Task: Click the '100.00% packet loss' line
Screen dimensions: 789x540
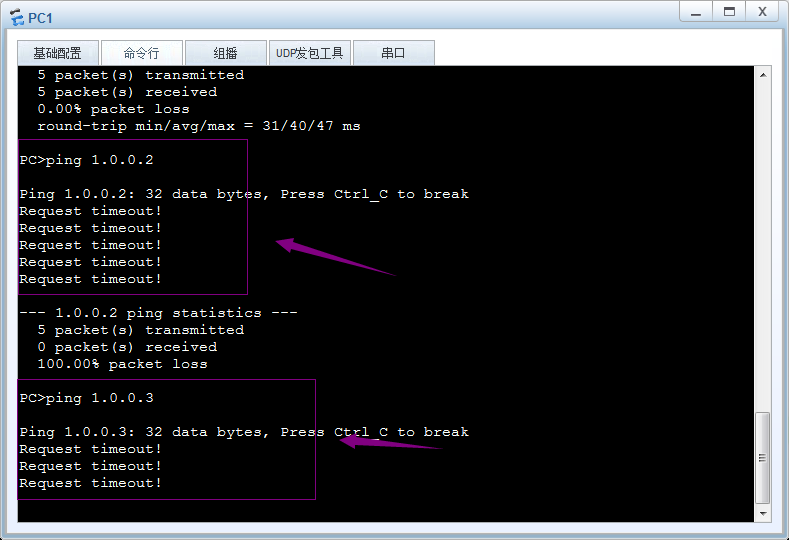Action: [122, 364]
